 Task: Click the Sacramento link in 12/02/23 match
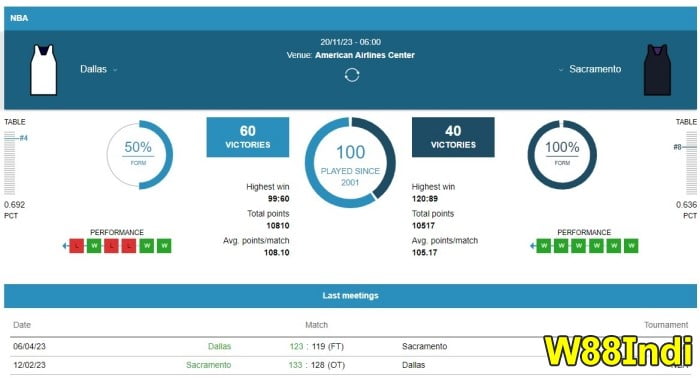[x=208, y=365]
